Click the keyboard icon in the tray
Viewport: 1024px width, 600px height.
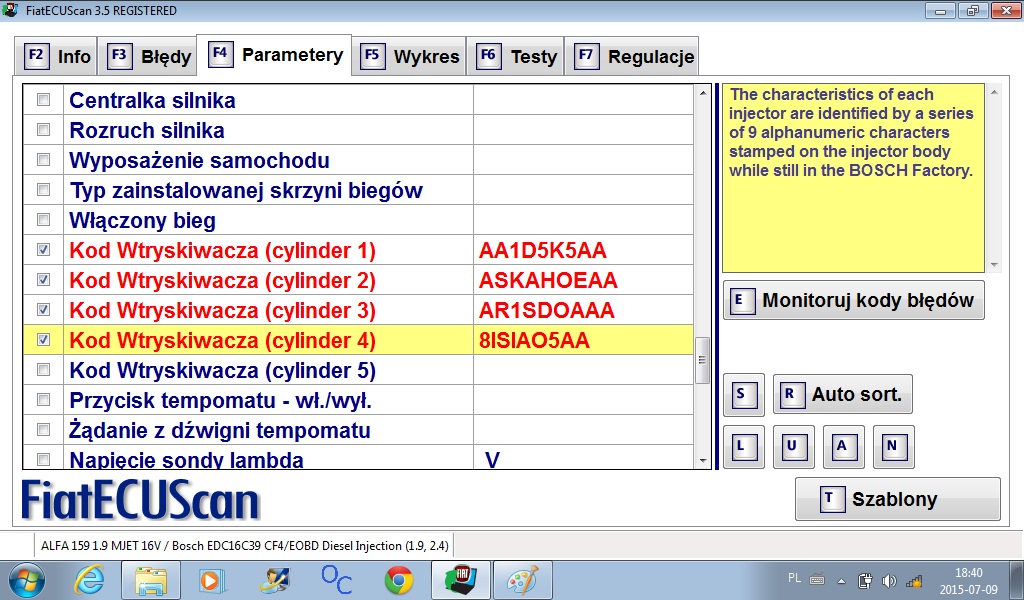tap(816, 579)
